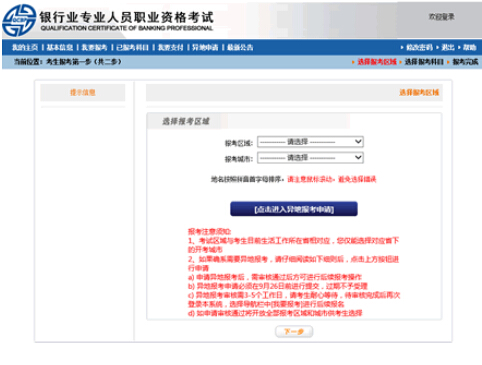Image resolution: width=482 pixels, height=365 pixels.
Task: Click the orange 选择报考区域 panel heading
Action: click(x=419, y=92)
